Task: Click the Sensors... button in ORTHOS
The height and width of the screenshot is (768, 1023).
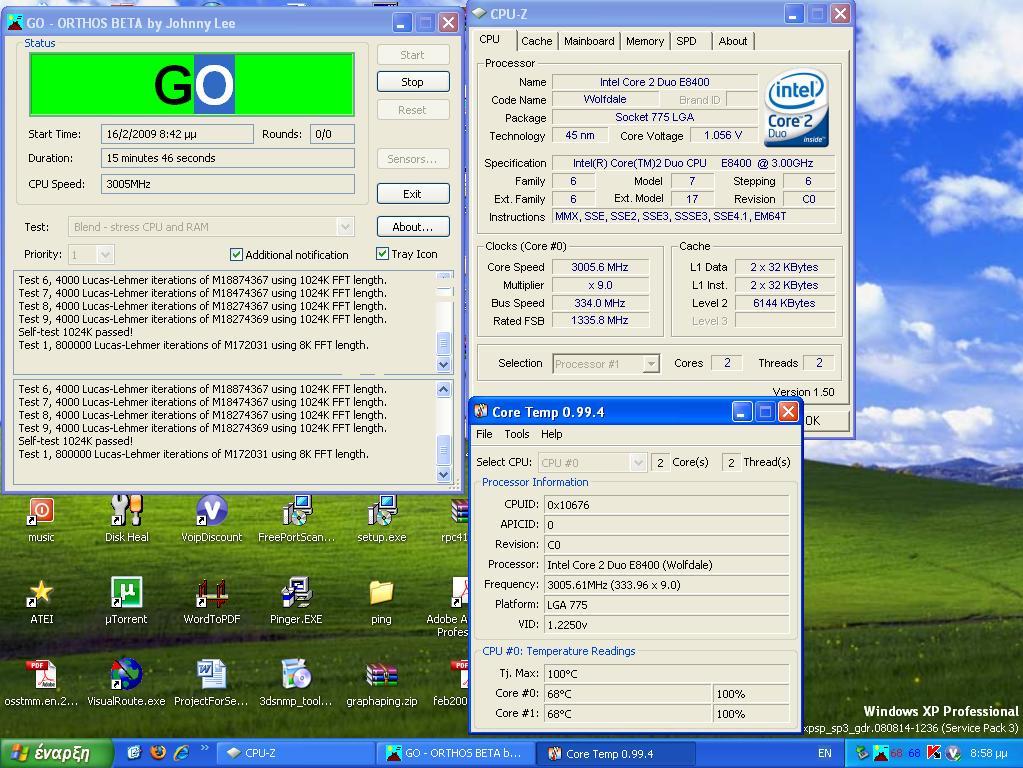Action: [412, 159]
